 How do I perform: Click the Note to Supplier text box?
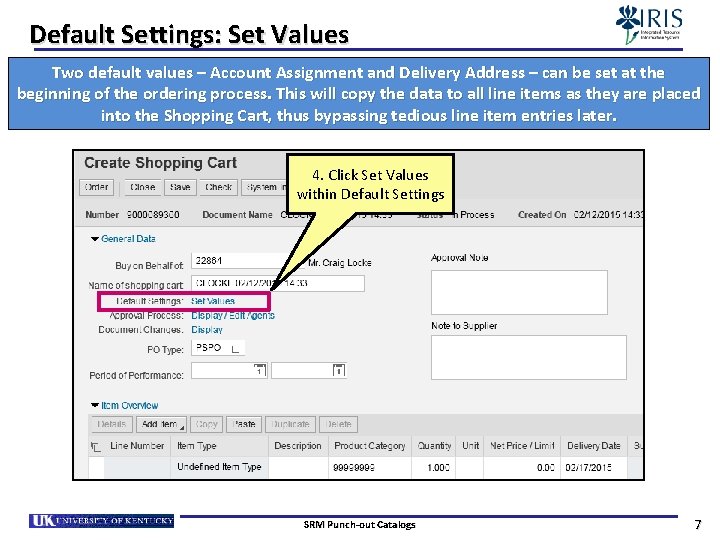[x=529, y=357]
